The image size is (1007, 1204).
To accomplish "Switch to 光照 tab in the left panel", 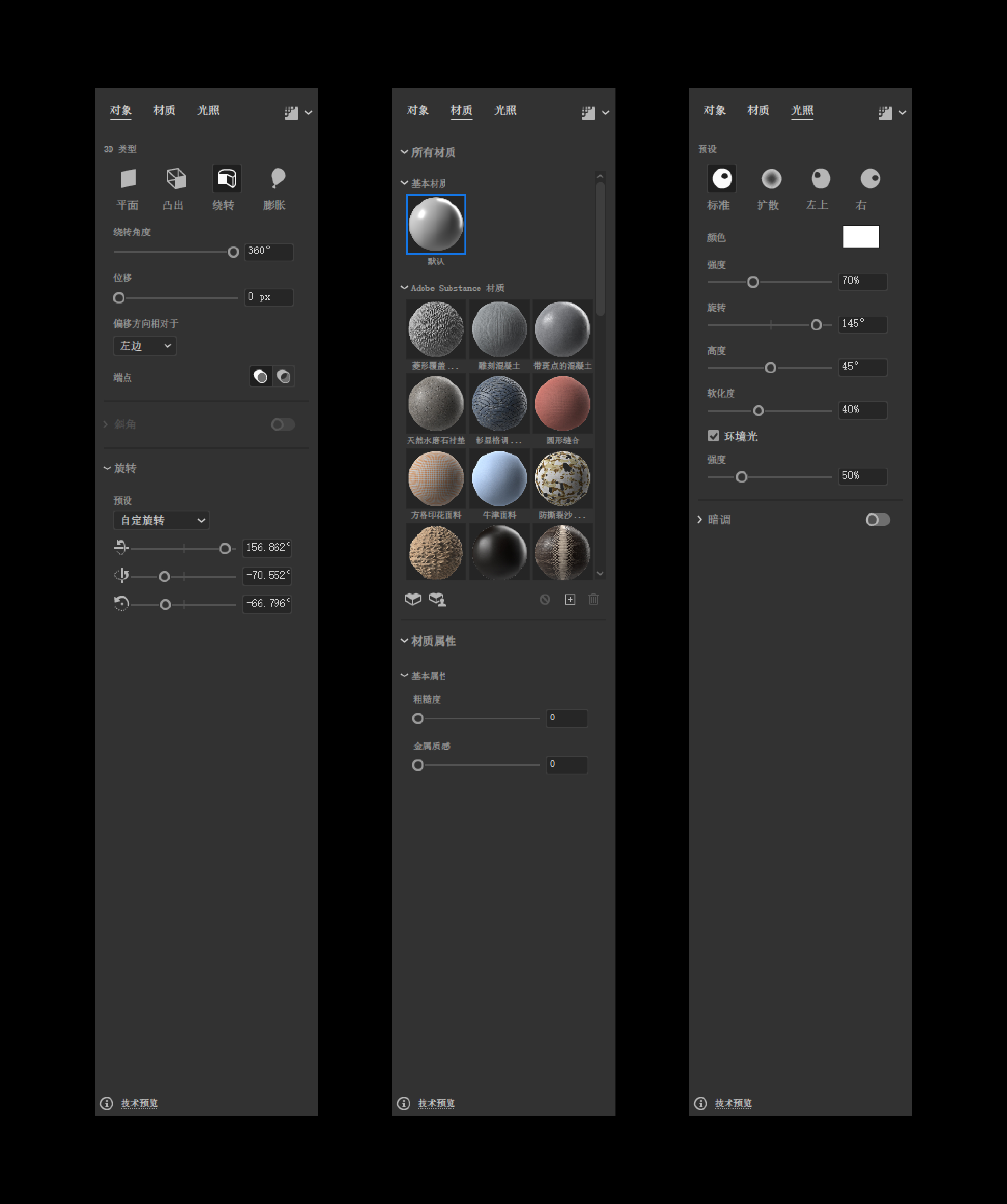I will coord(208,110).
